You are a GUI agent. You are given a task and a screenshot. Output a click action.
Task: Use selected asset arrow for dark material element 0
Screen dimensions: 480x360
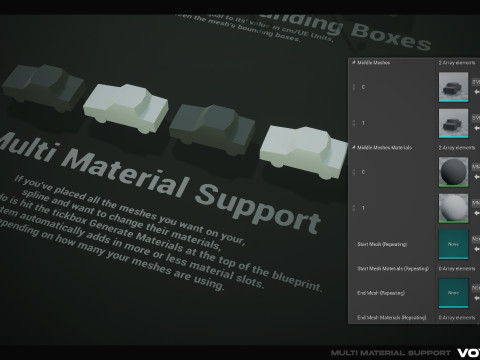pyautogui.click(x=477, y=177)
